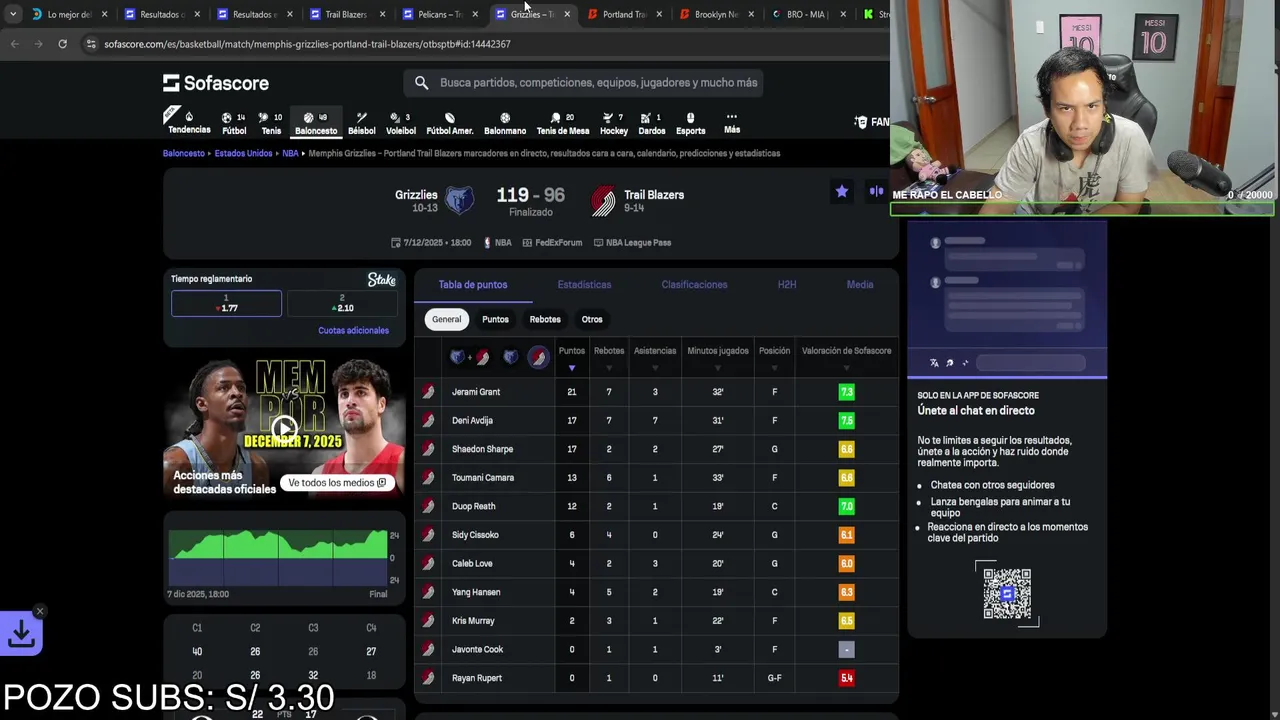
Task: Click Cuotas adicionales link
Action: pyautogui.click(x=353, y=331)
